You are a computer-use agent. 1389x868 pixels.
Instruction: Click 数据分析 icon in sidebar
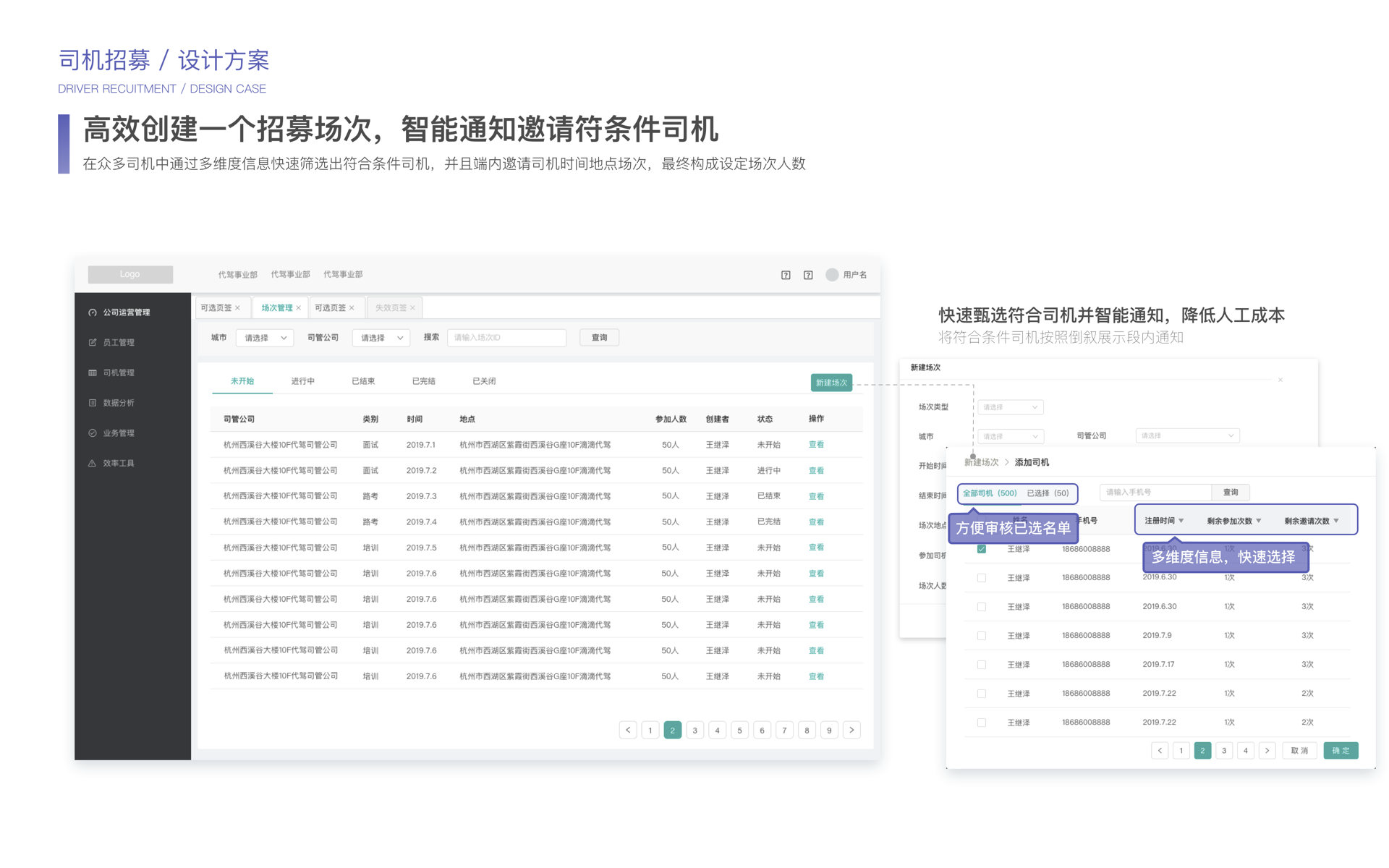(93, 403)
